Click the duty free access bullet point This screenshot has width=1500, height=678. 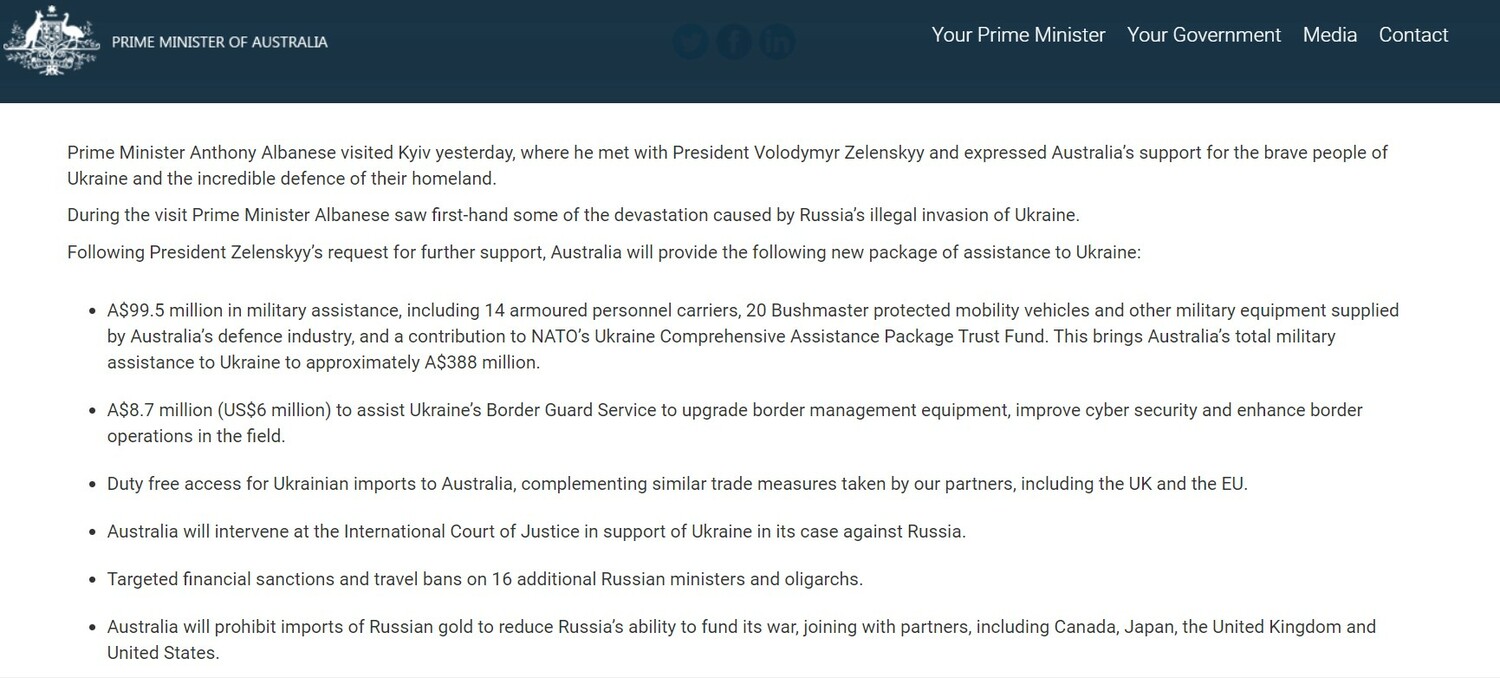677,484
